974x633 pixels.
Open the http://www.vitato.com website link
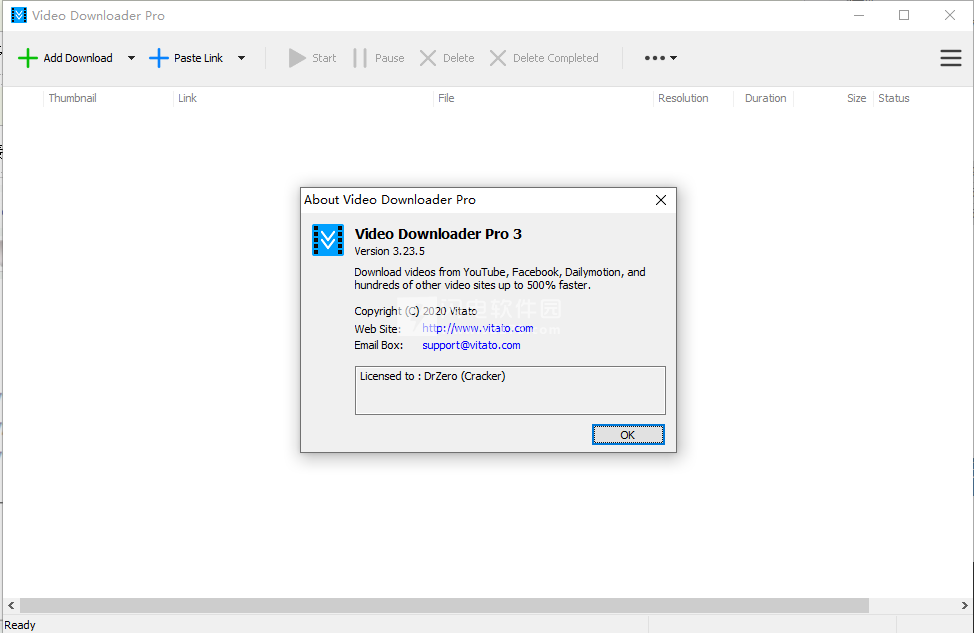pos(478,328)
